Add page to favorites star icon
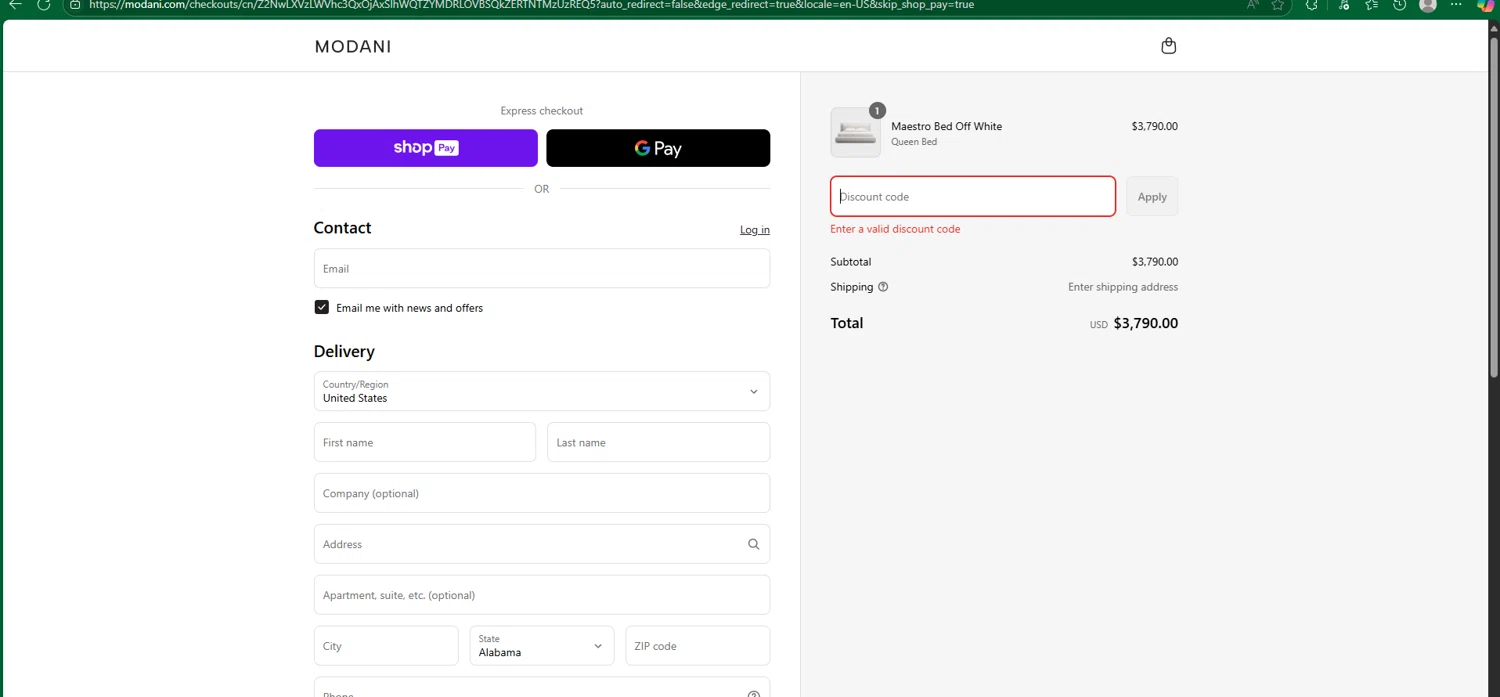The width and height of the screenshot is (1500, 697). click(1278, 5)
